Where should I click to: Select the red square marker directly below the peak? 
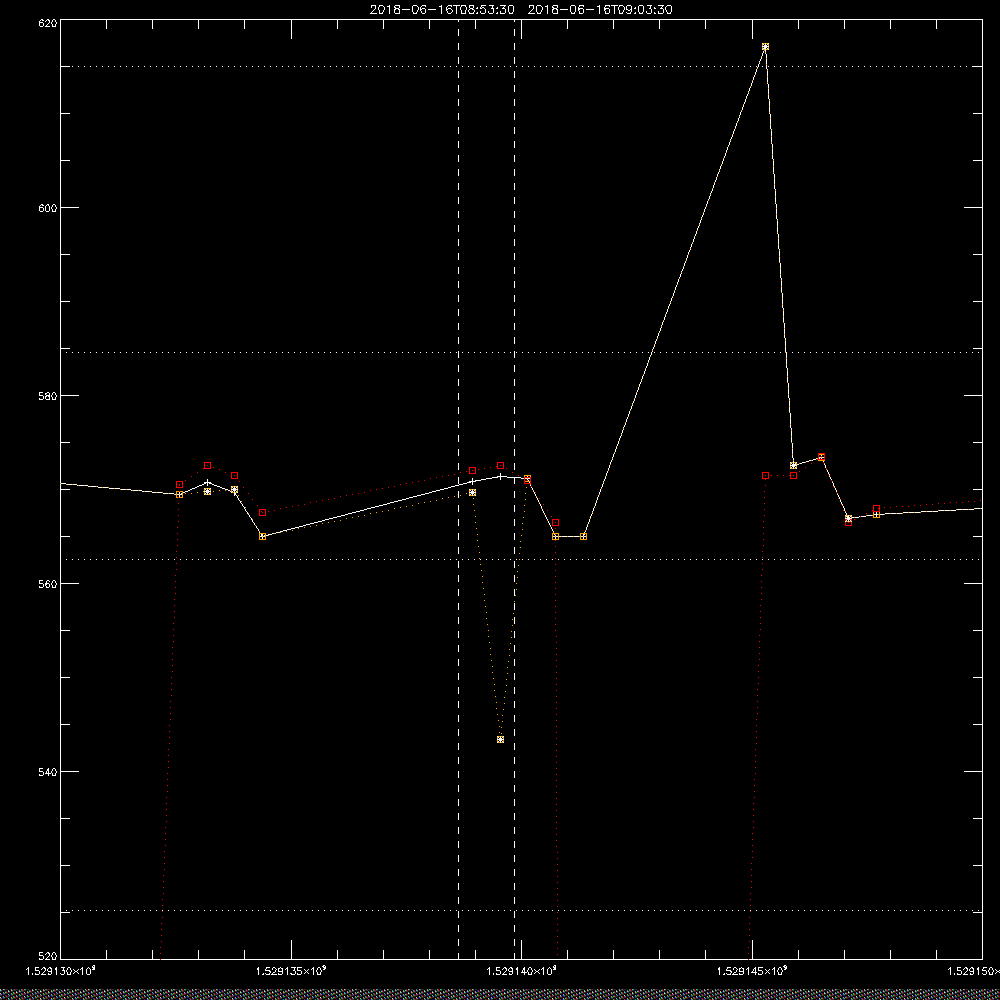tap(765, 475)
